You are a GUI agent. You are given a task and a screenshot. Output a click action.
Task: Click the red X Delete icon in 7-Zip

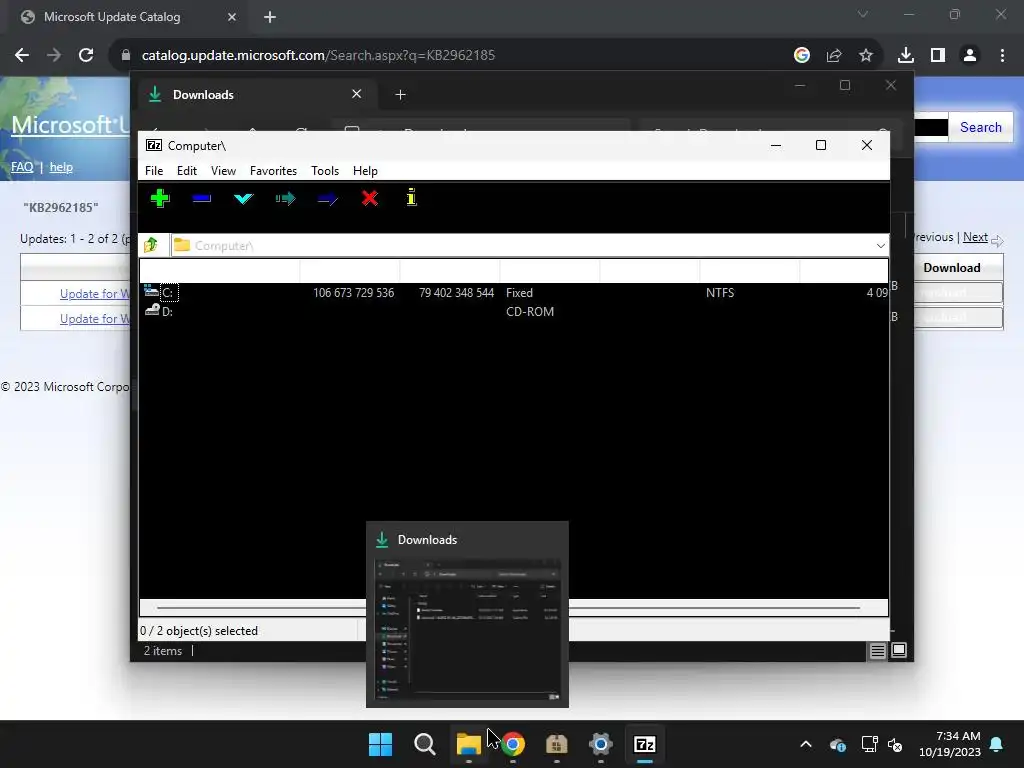click(x=370, y=198)
